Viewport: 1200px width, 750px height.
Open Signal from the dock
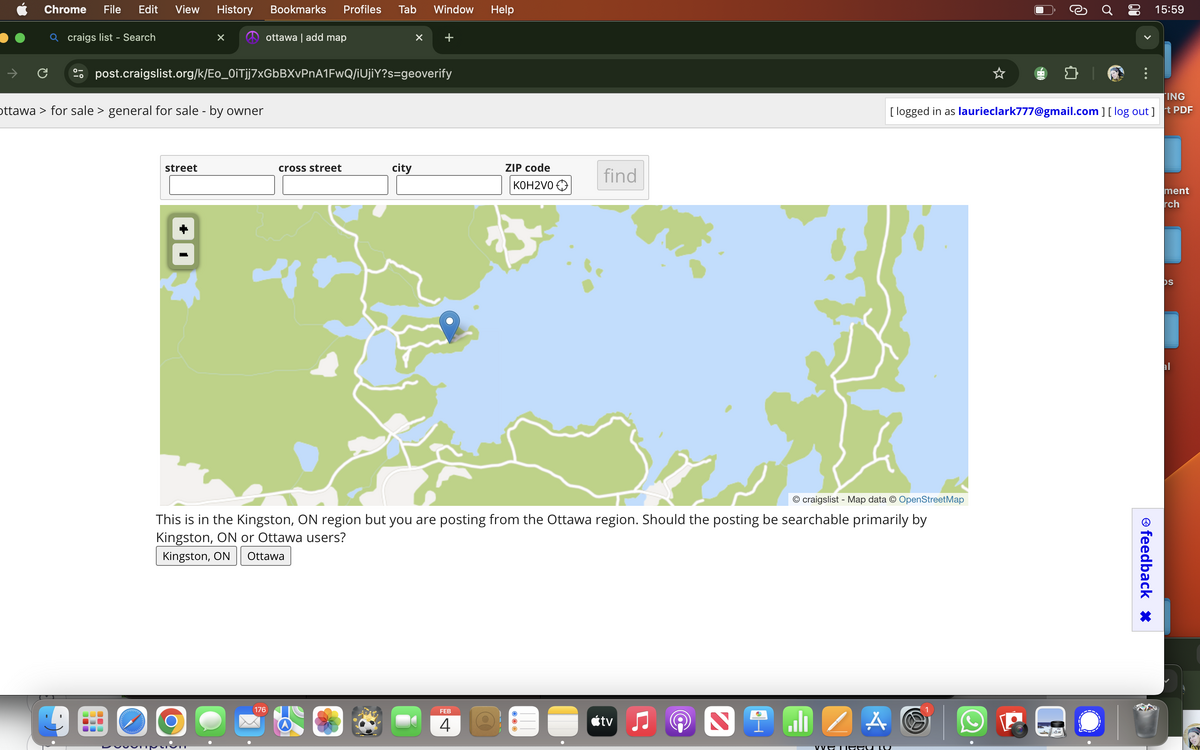click(1090, 721)
